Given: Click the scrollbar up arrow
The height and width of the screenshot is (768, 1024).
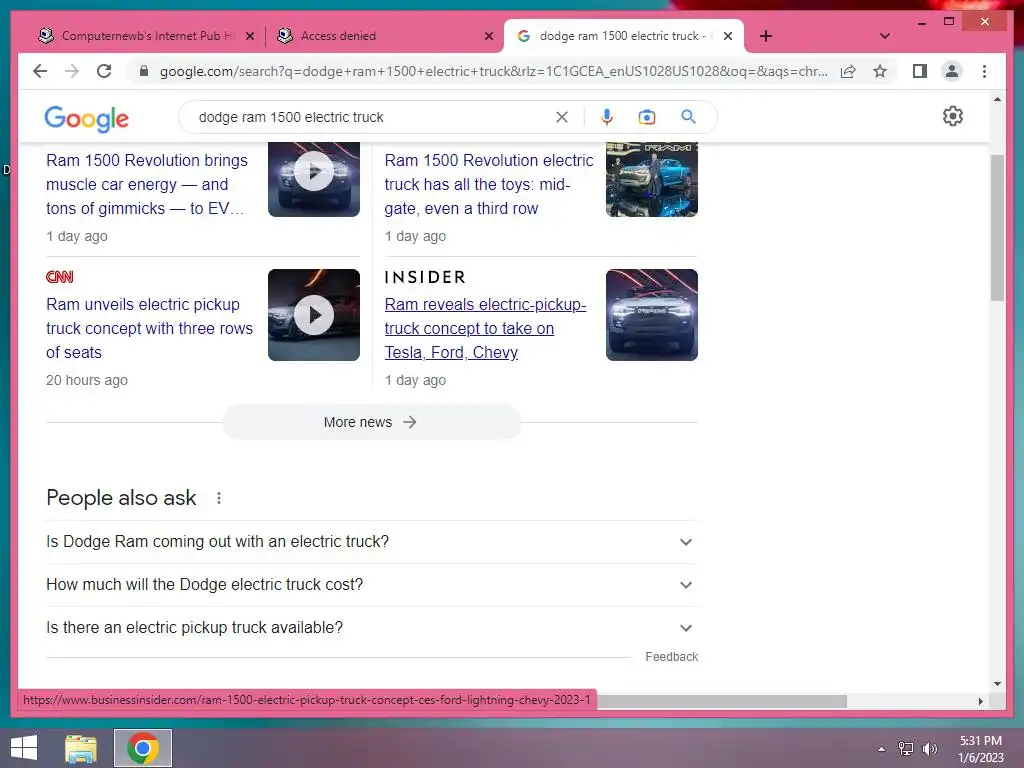Looking at the screenshot, I should [997, 100].
